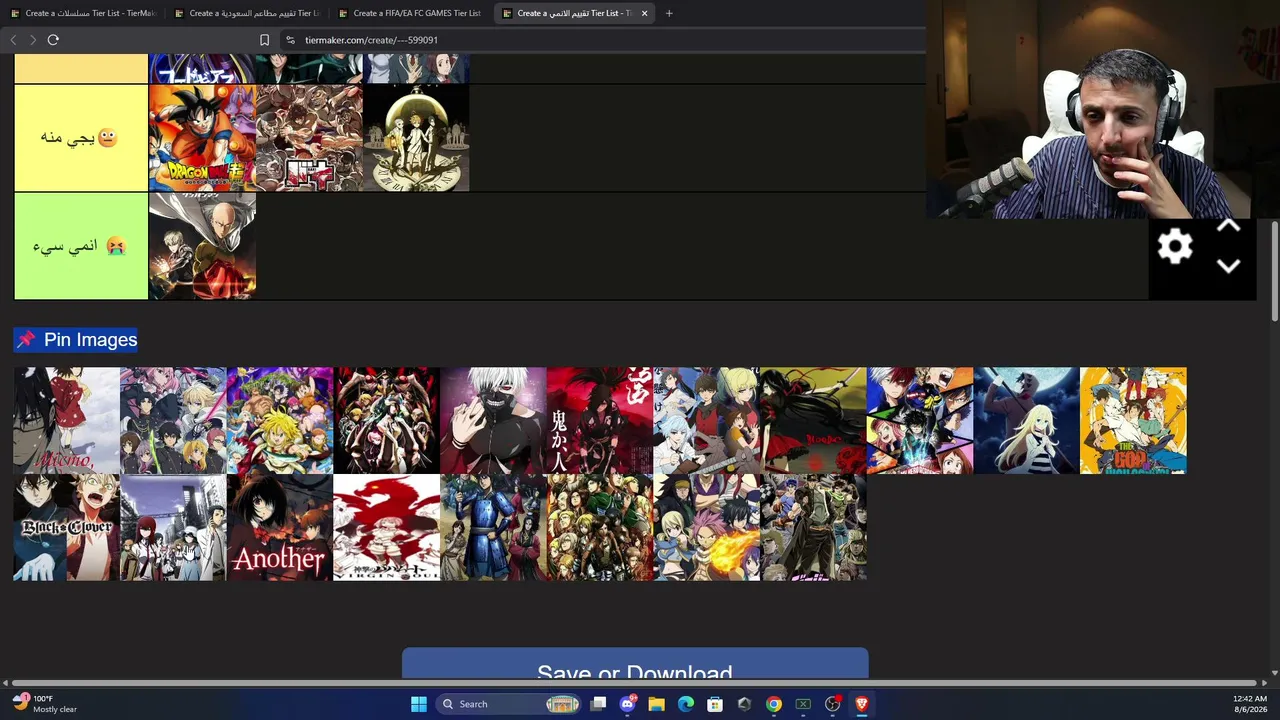Image resolution: width=1280 pixels, height=720 pixels.
Task: Click the Windows taskbar Search box
Action: [x=510, y=704]
